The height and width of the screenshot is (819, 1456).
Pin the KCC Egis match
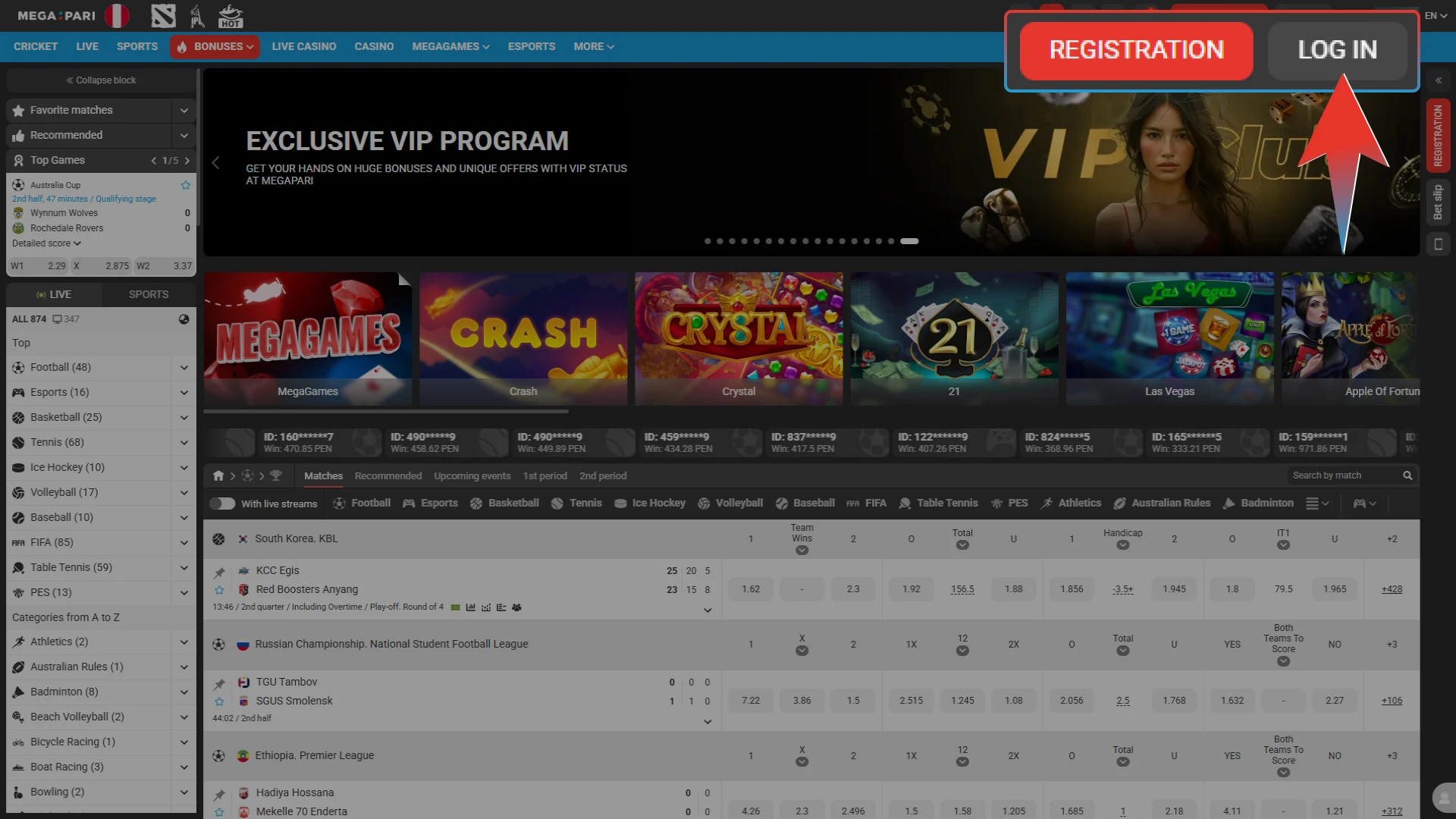pos(219,573)
